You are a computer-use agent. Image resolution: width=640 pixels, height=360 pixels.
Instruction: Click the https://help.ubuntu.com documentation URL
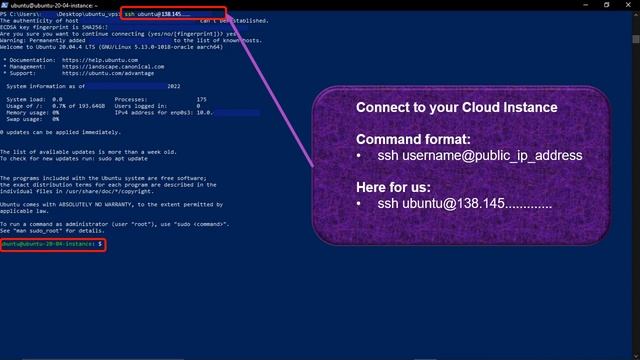[x=100, y=60]
